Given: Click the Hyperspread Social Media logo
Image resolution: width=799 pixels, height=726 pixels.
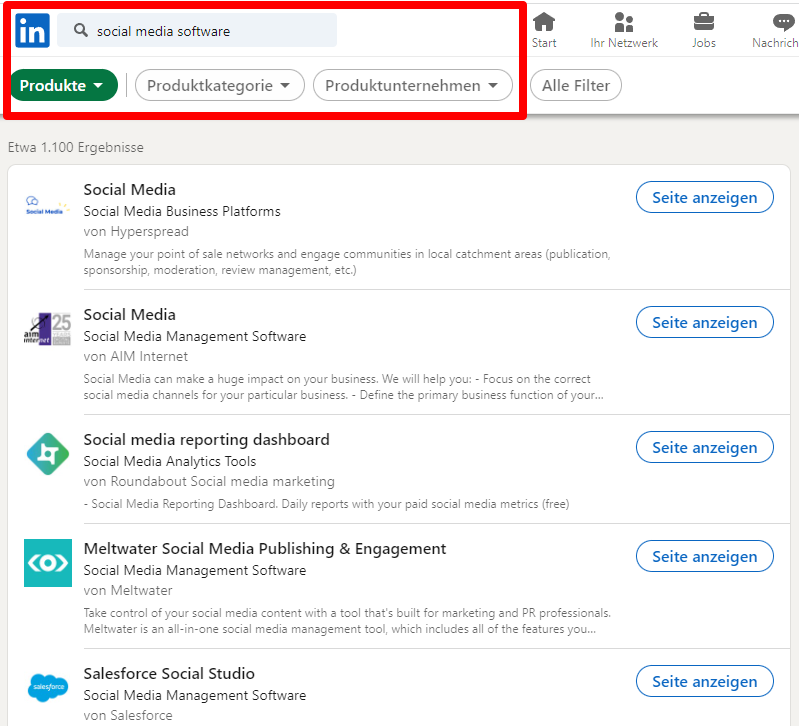Looking at the screenshot, I should pyautogui.click(x=47, y=206).
